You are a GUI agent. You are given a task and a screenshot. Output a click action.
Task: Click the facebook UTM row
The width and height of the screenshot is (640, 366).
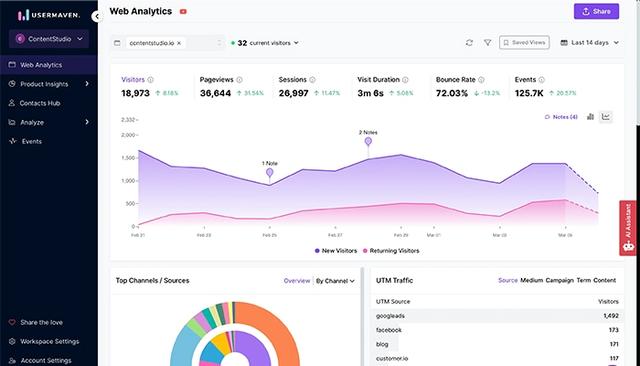click(497, 330)
